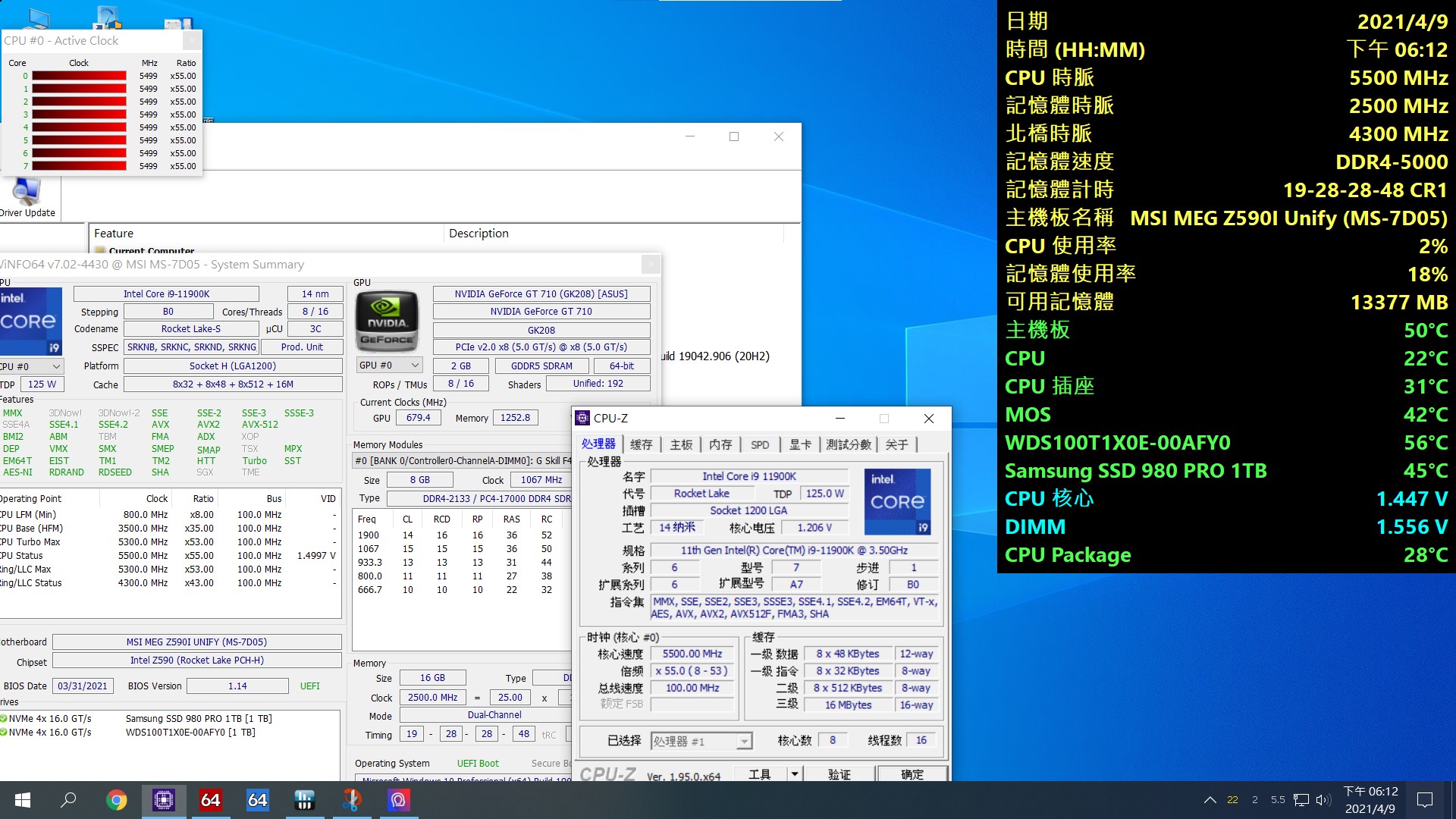The image size is (1456, 819).
Task: Click the Intel Z590 (Rocket Lake PCH-H) chipset field
Action: [x=196, y=660]
